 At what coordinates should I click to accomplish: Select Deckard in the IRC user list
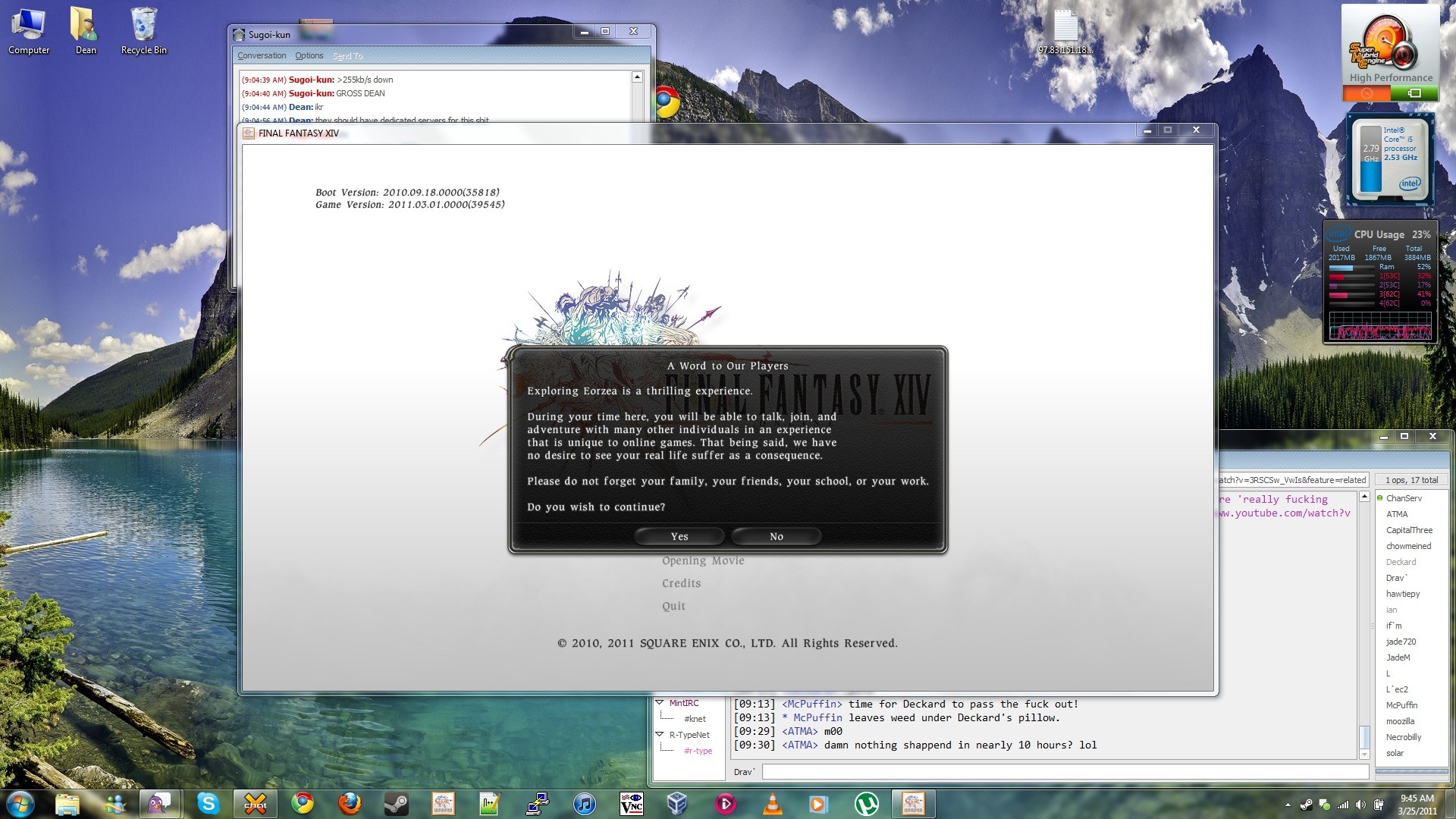[1401, 562]
